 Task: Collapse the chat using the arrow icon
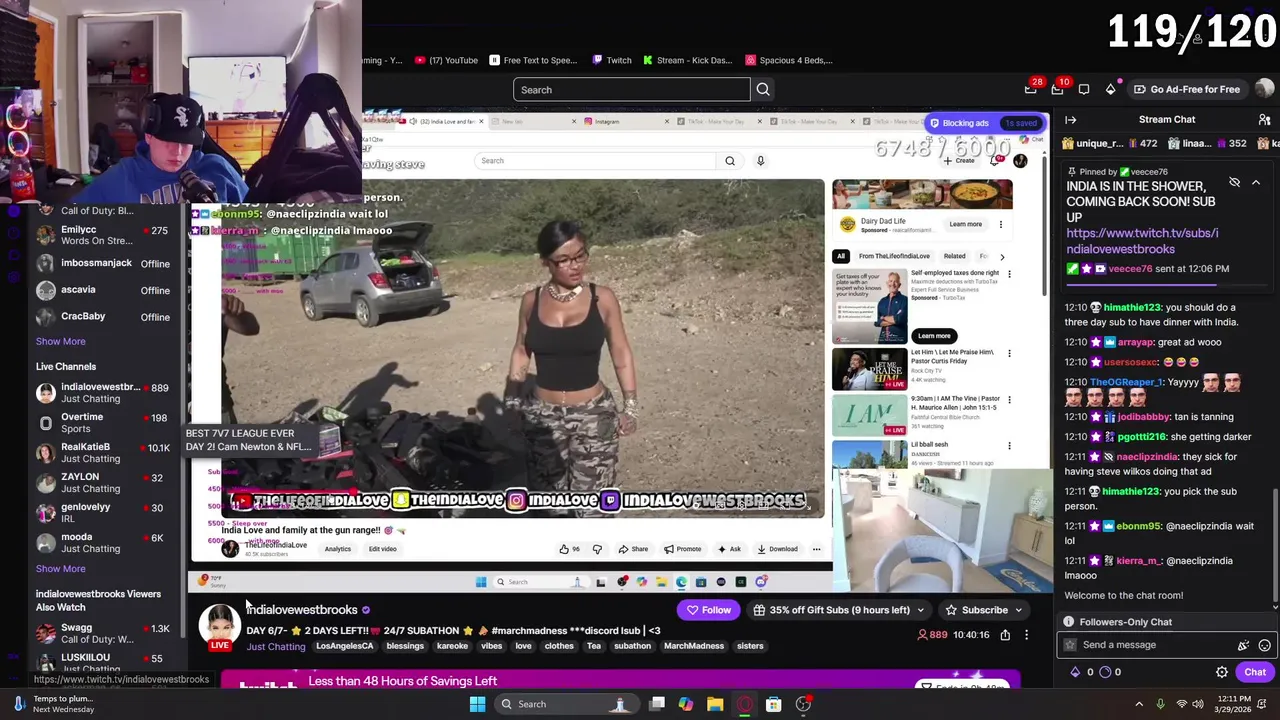1070,119
